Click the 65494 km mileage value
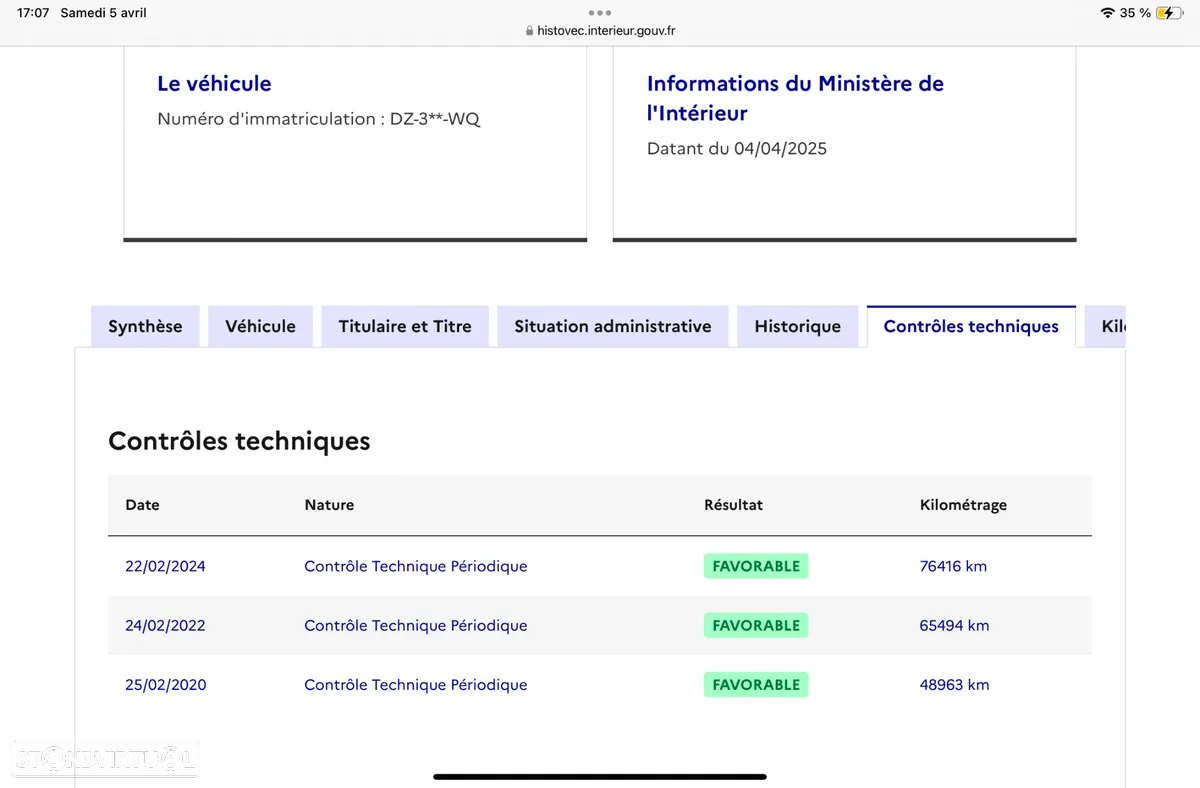The image size is (1200, 788). 954,625
